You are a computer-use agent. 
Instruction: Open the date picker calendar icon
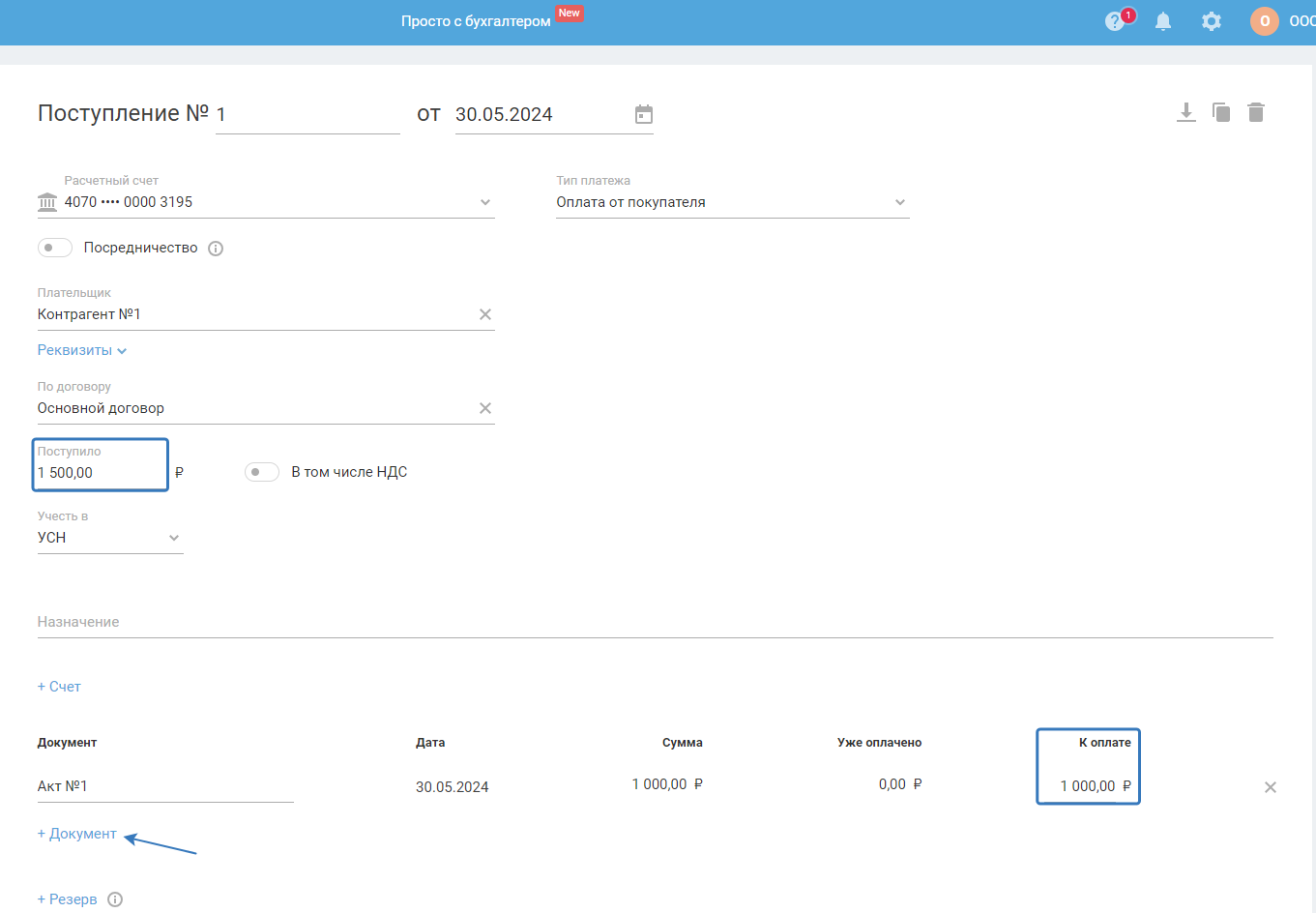point(644,115)
